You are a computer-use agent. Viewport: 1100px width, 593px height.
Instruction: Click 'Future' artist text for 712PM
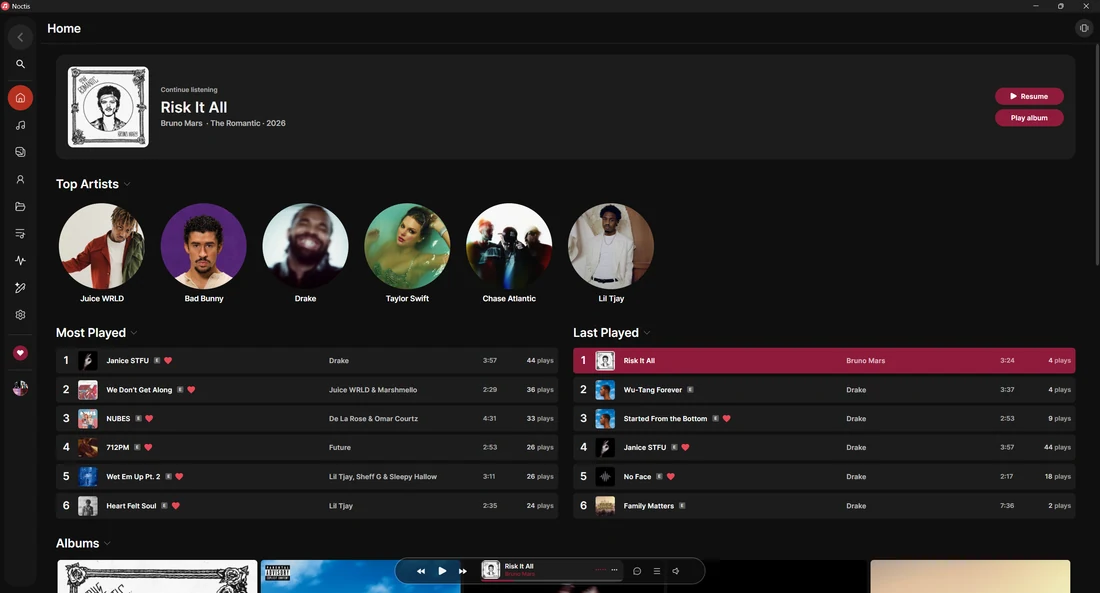coord(340,447)
